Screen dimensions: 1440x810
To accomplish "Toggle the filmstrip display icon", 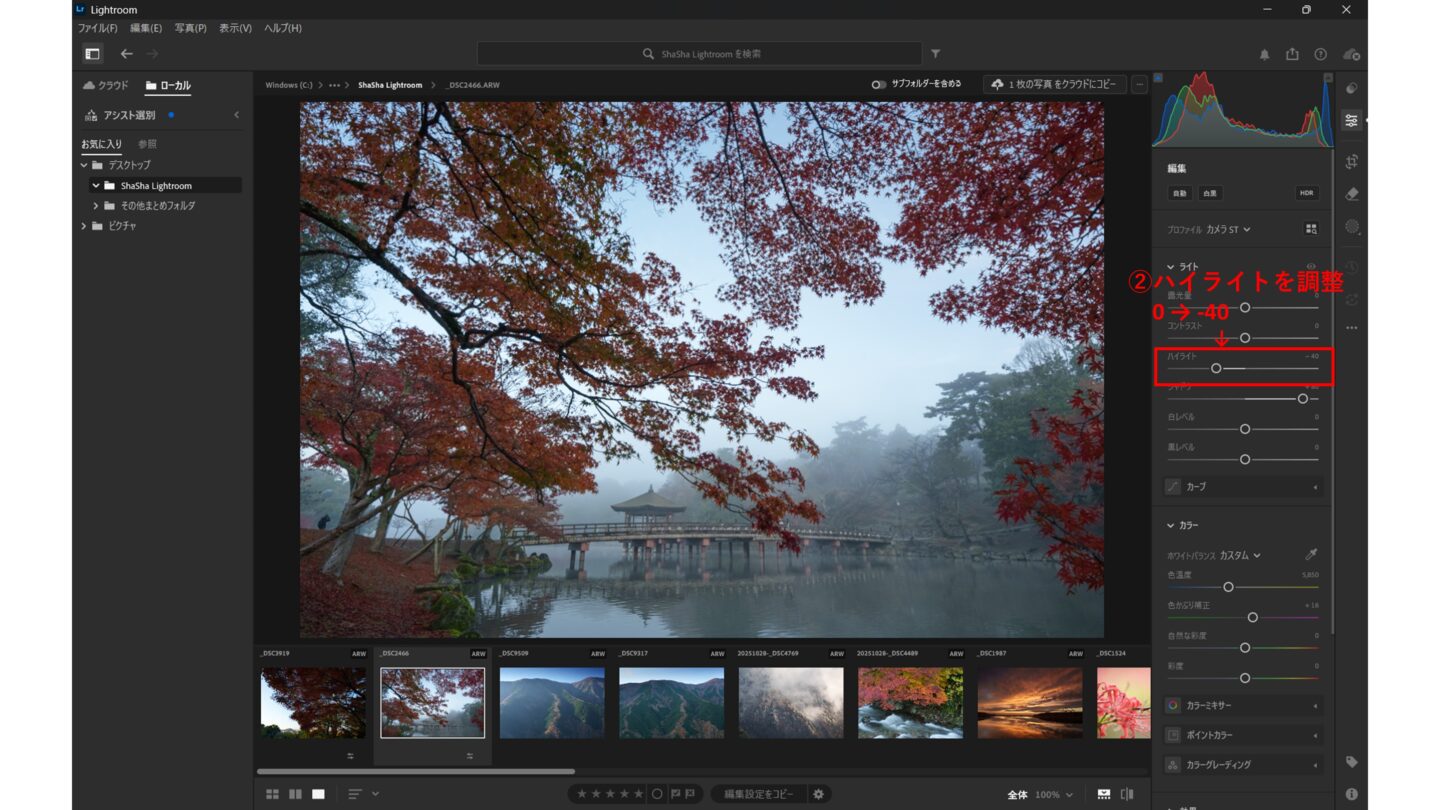I will pos(1104,794).
